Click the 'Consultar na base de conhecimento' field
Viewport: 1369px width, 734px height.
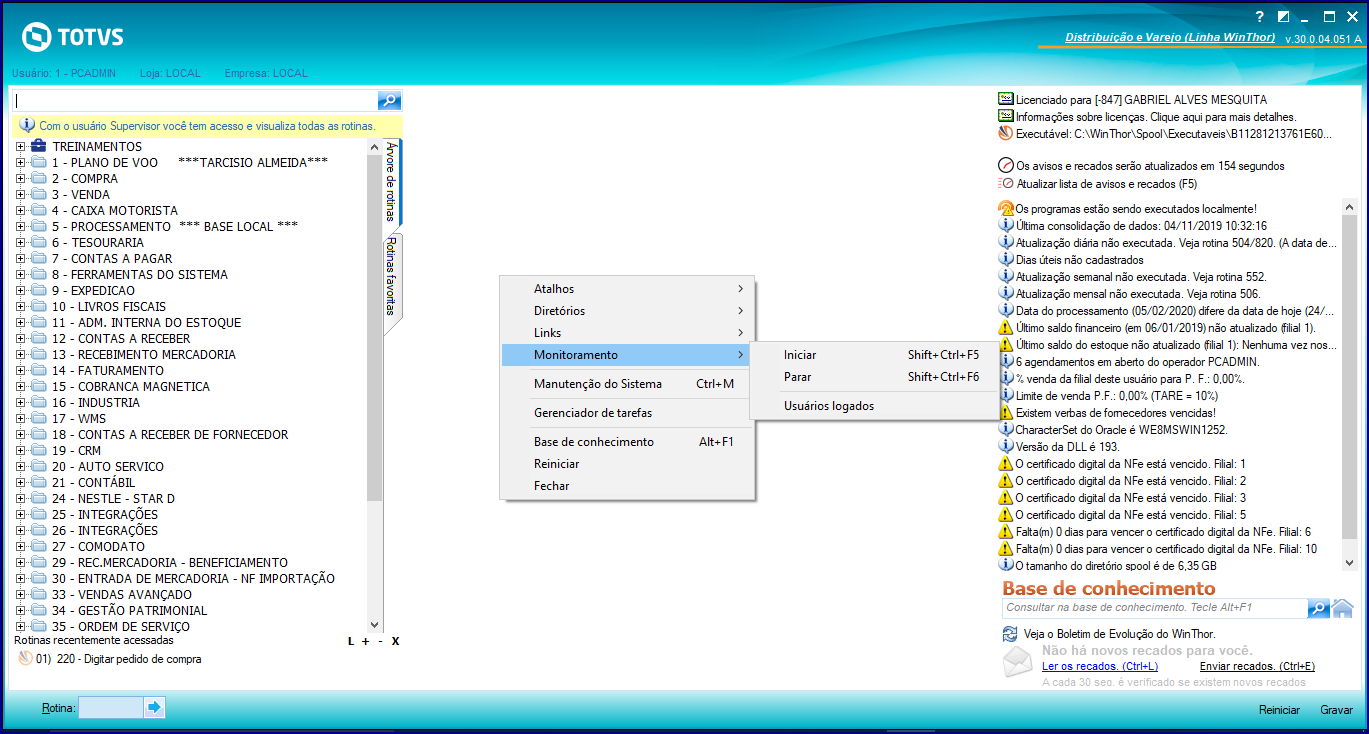tap(1154, 608)
